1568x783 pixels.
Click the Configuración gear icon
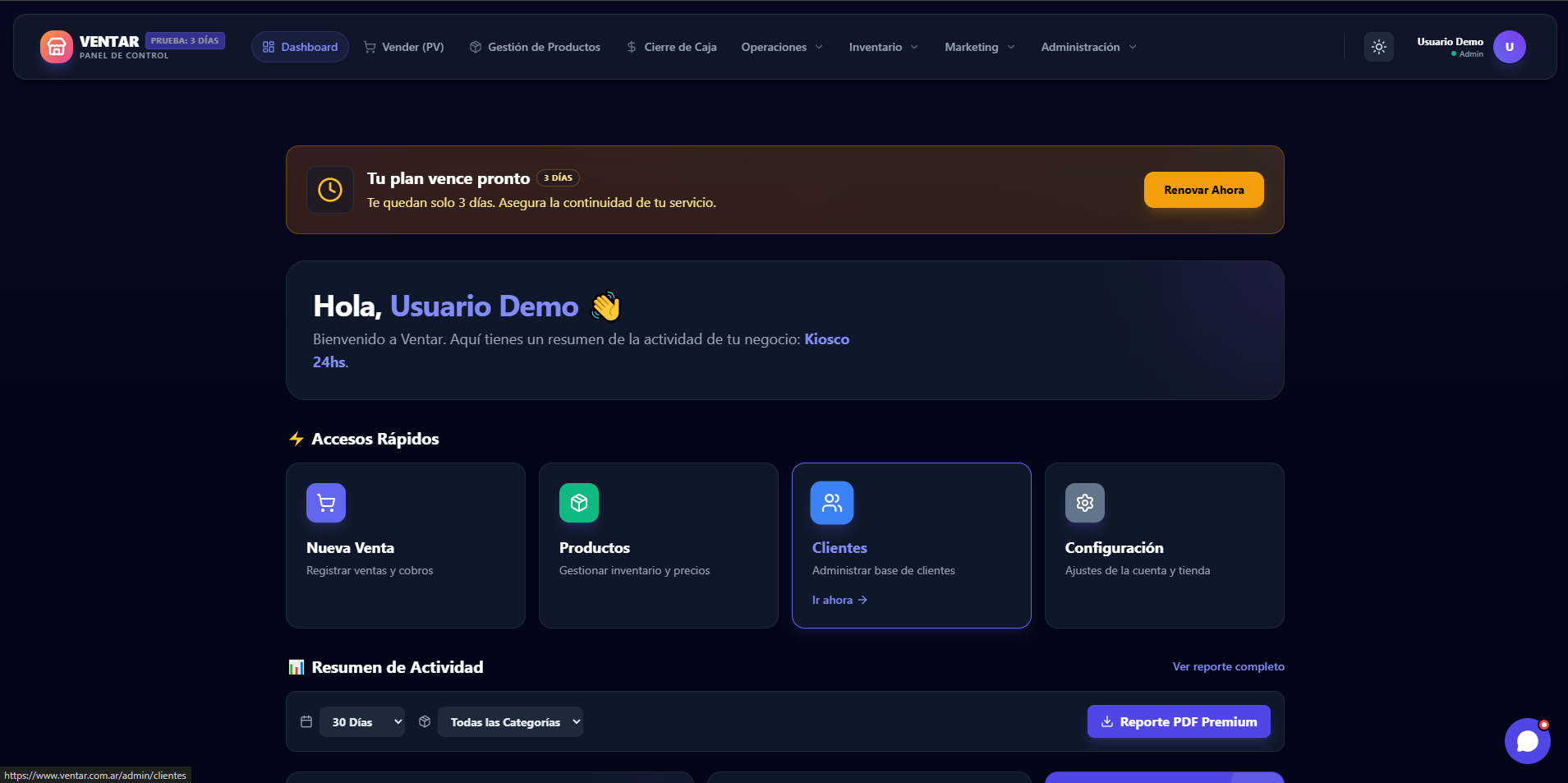click(1085, 503)
